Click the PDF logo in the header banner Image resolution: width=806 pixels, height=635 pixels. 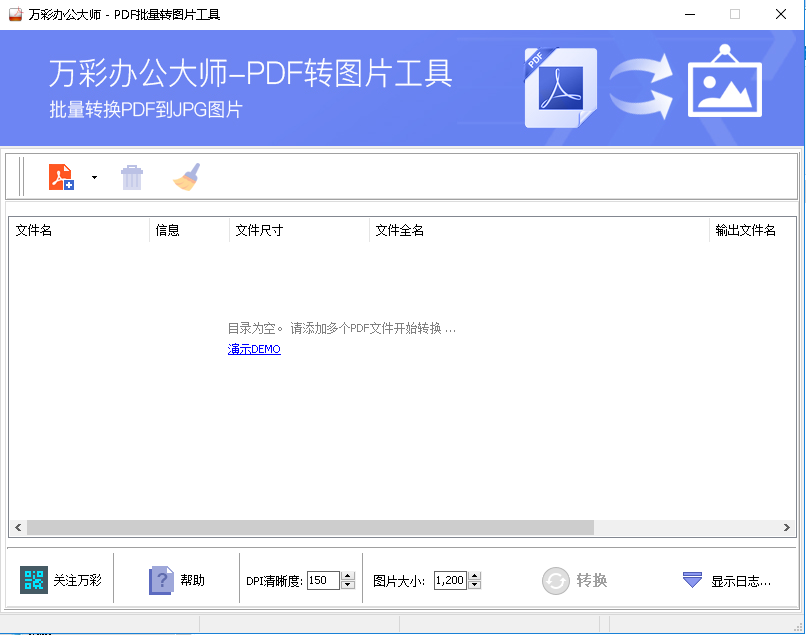(x=560, y=88)
